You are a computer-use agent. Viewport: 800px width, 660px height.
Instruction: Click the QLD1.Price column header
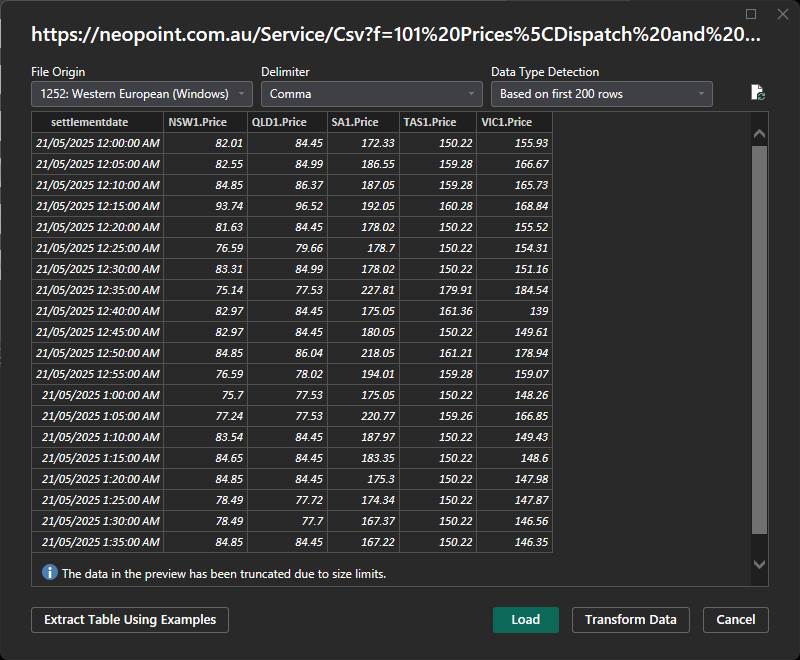coord(286,122)
